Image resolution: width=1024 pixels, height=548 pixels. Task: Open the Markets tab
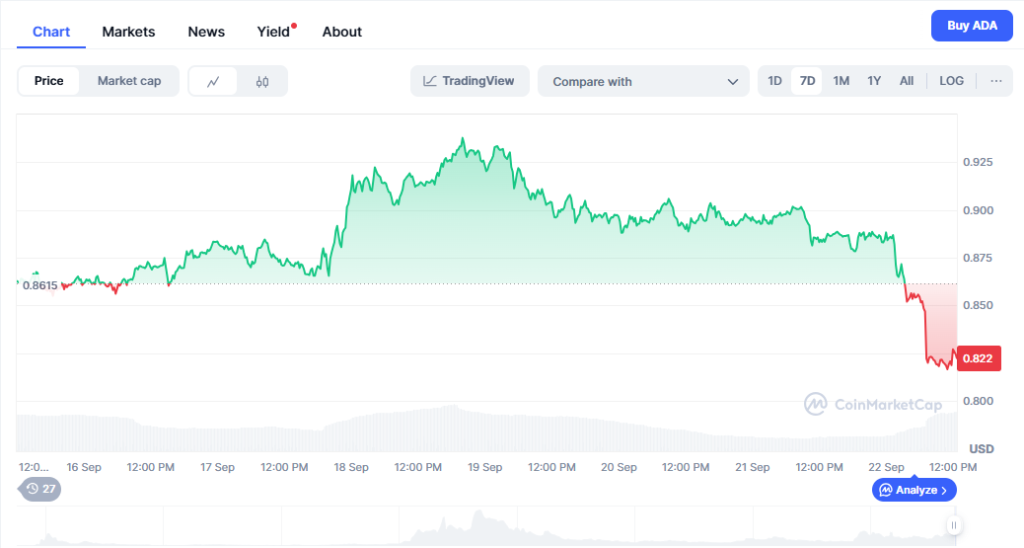129,32
